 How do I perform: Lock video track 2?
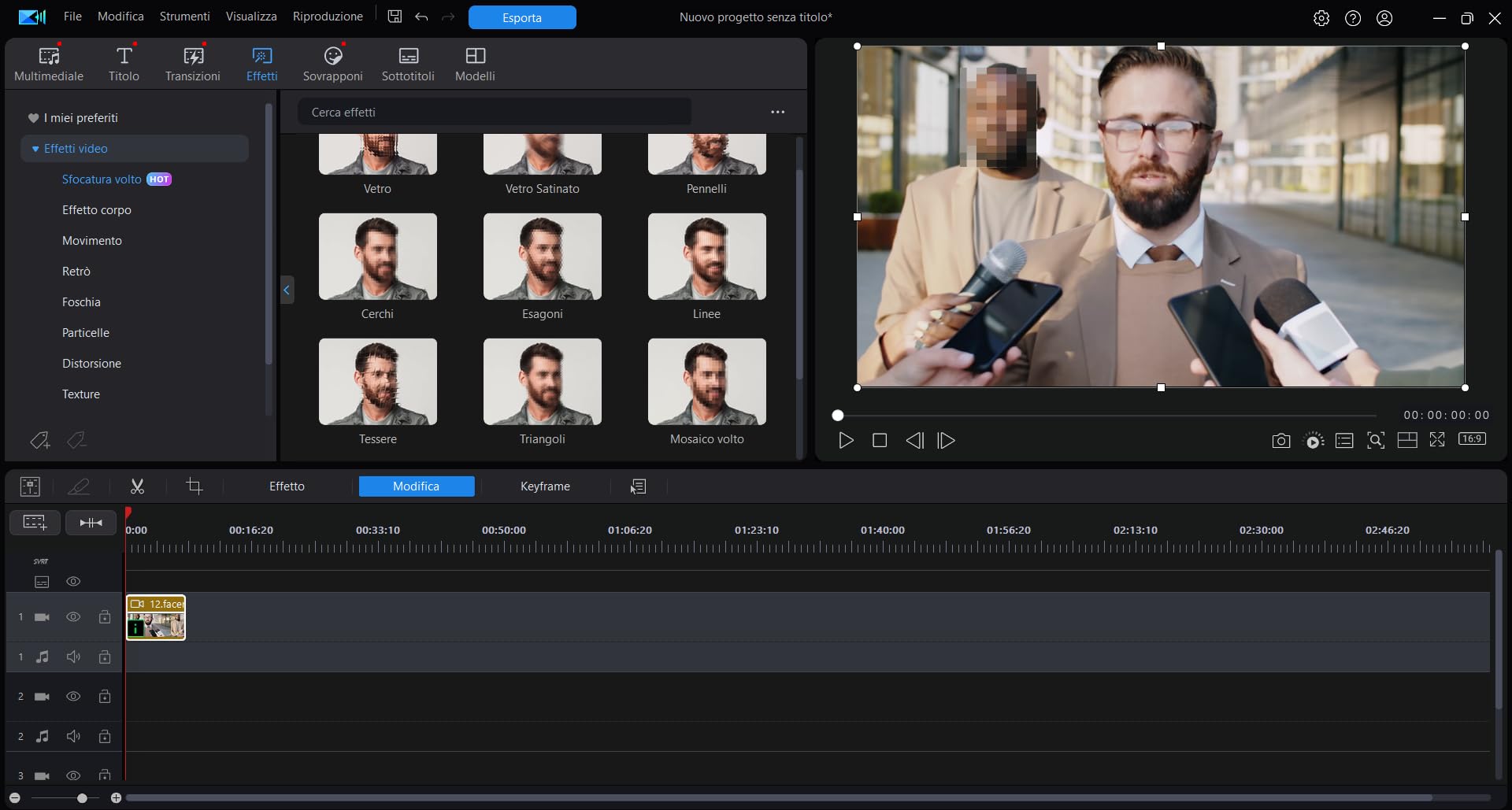105,697
